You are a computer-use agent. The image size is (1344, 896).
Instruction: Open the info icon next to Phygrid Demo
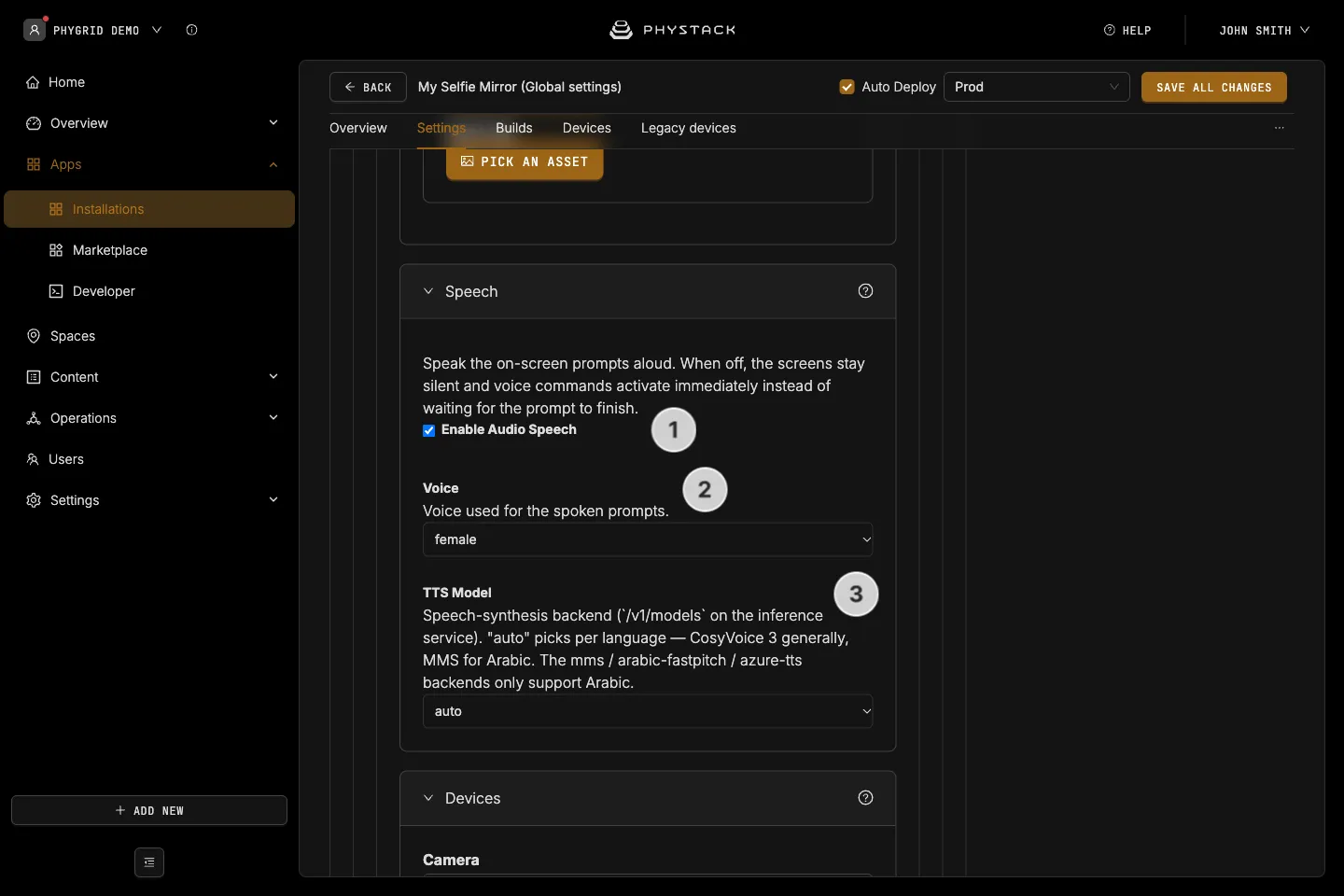[191, 30]
